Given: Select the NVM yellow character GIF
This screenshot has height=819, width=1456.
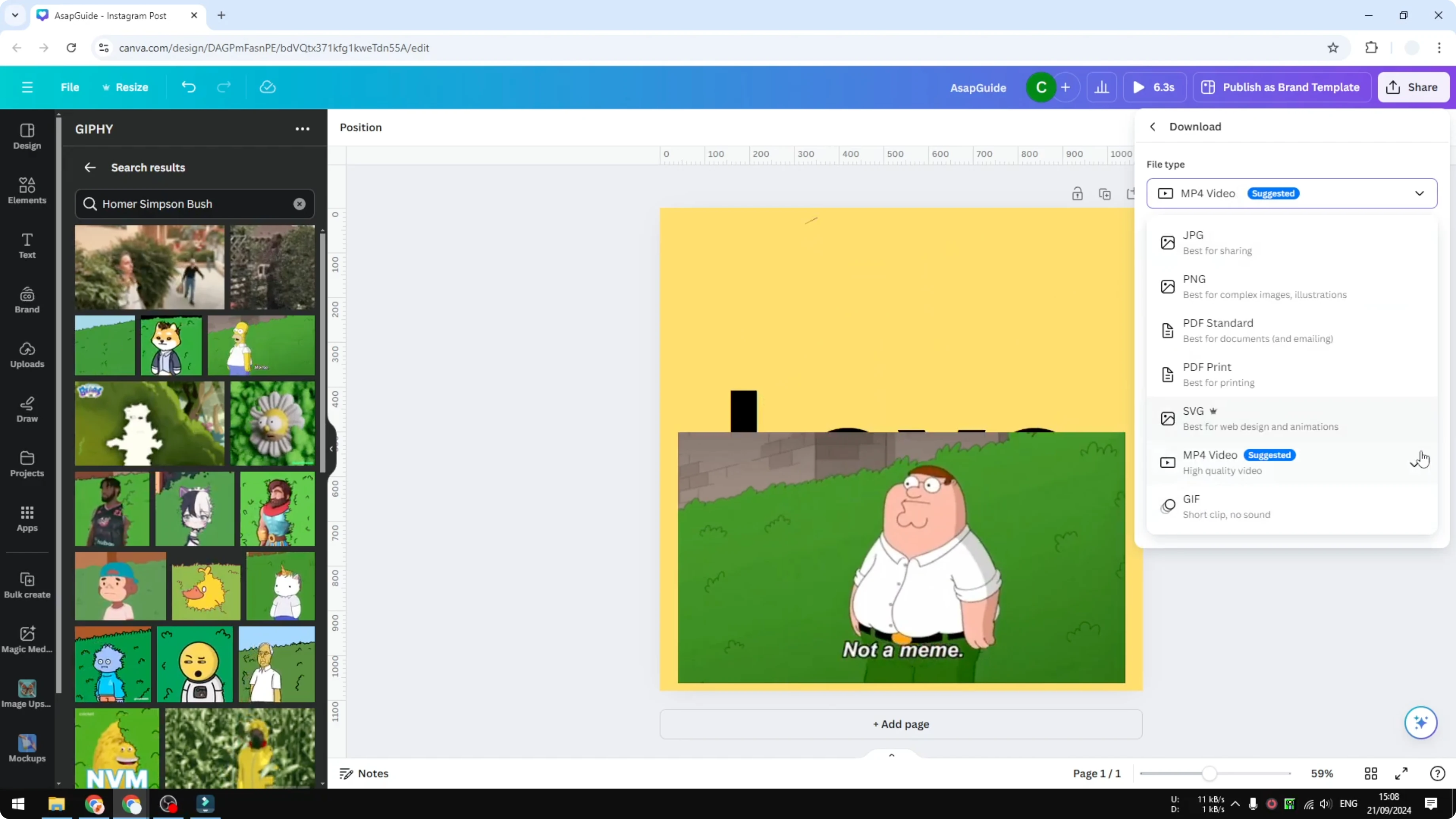Looking at the screenshot, I should [x=118, y=748].
